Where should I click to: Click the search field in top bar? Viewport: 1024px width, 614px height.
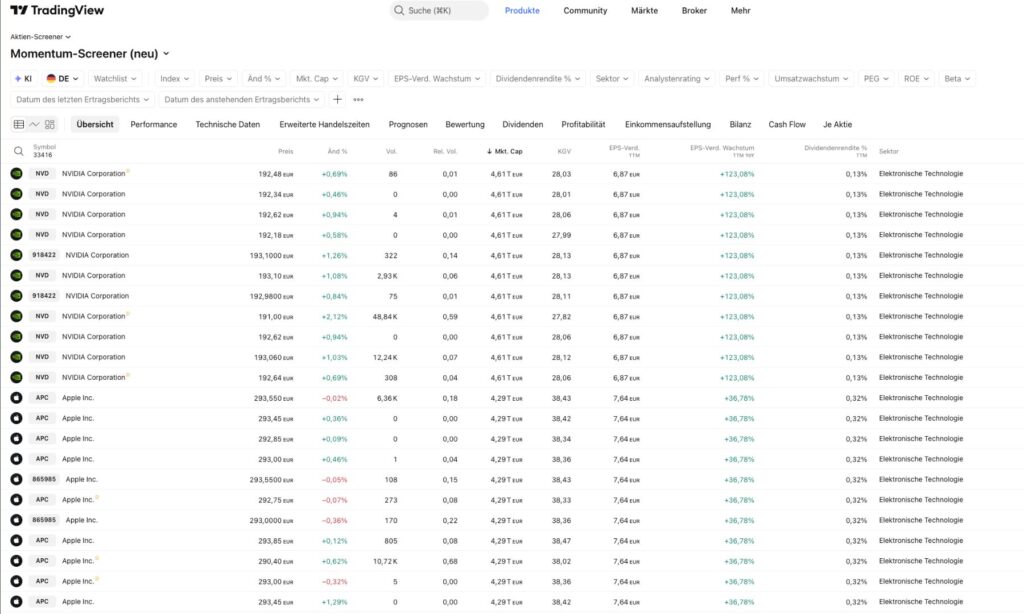tap(439, 10)
